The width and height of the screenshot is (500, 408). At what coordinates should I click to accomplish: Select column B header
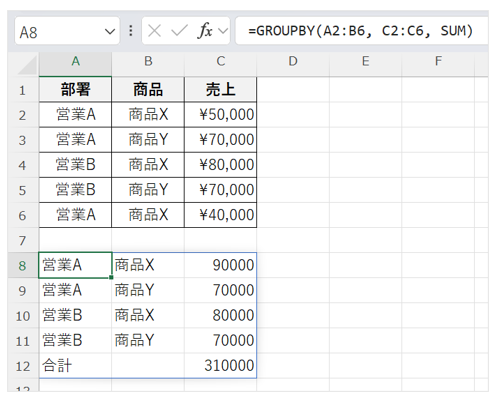pos(148,62)
